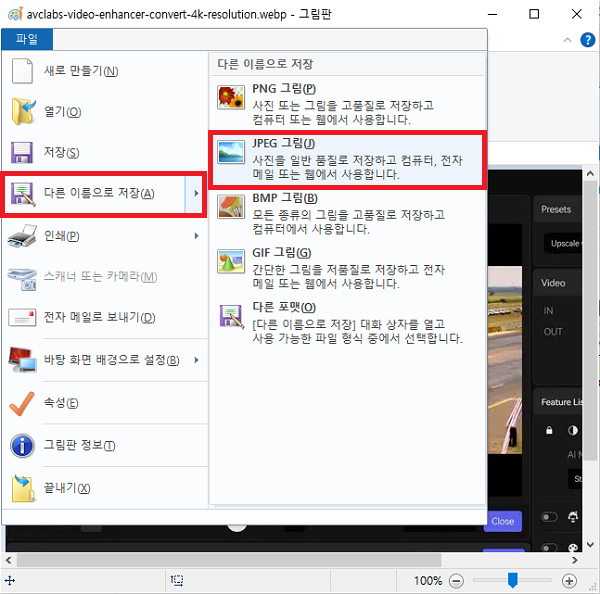Image resolution: width=600 pixels, height=594 pixels.
Task: Click the cursor position crosshair icon in status bar
Action: tap(10, 581)
